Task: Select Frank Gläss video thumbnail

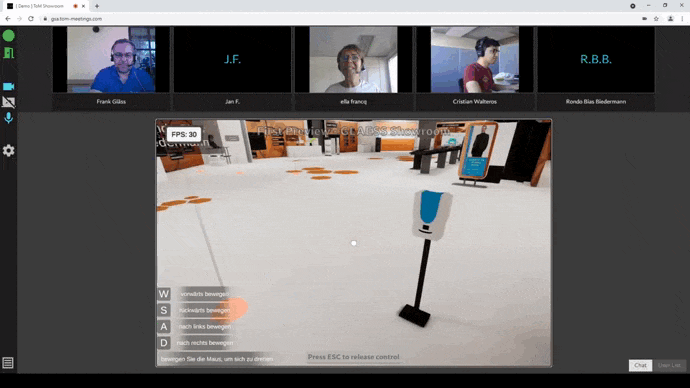Action: point(111,60)
